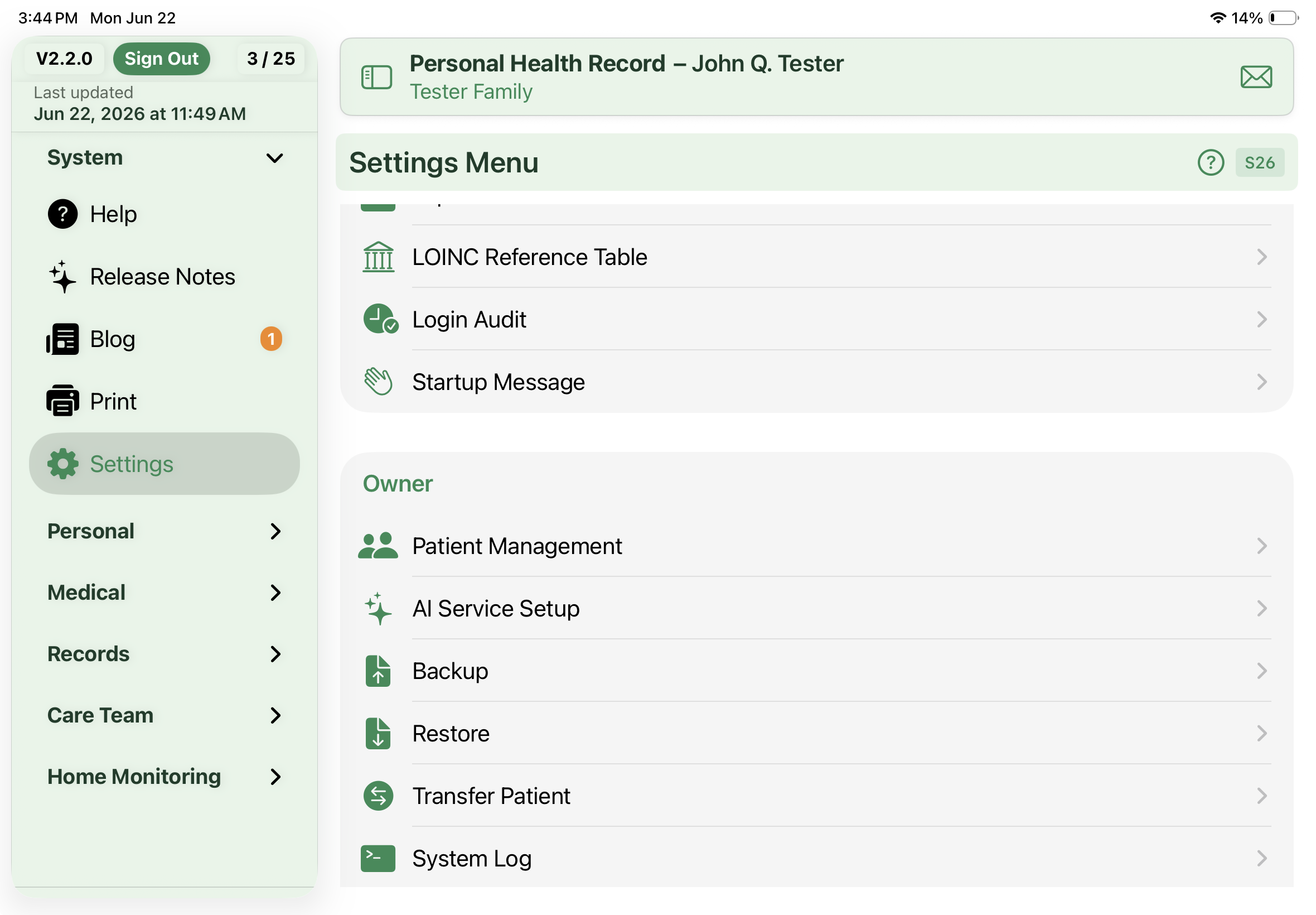This screenshot has height=915, width=1316.
Task: Collapse the System section chevron
Action: [x=274, y=158]
